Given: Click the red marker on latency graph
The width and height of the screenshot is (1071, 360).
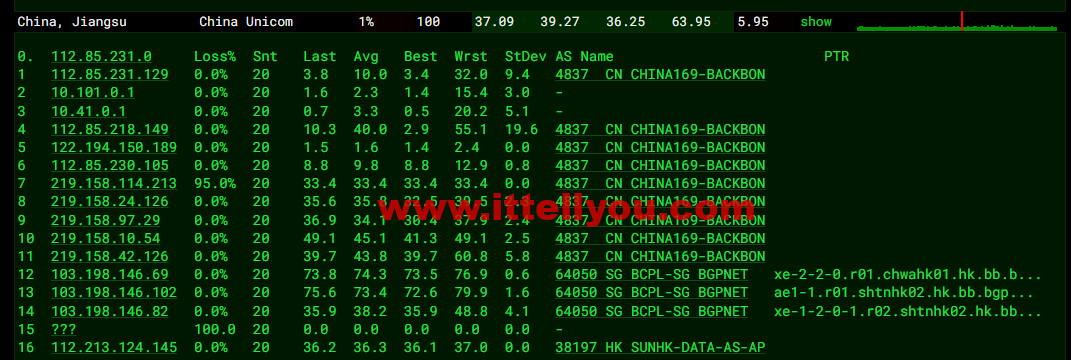Looking at the screenshot, I should [x=962, y=21].
